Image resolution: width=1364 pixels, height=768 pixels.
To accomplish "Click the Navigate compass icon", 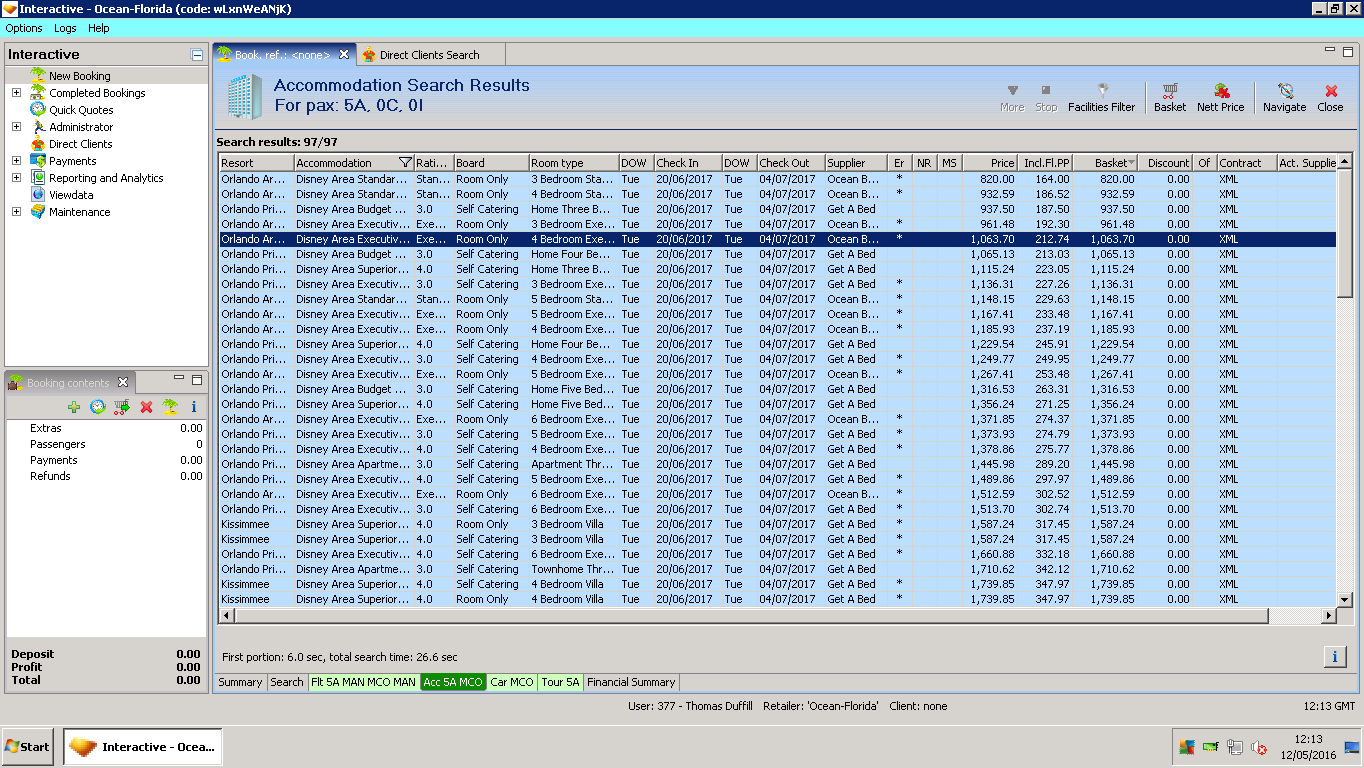I will [x=1284, y=90].
